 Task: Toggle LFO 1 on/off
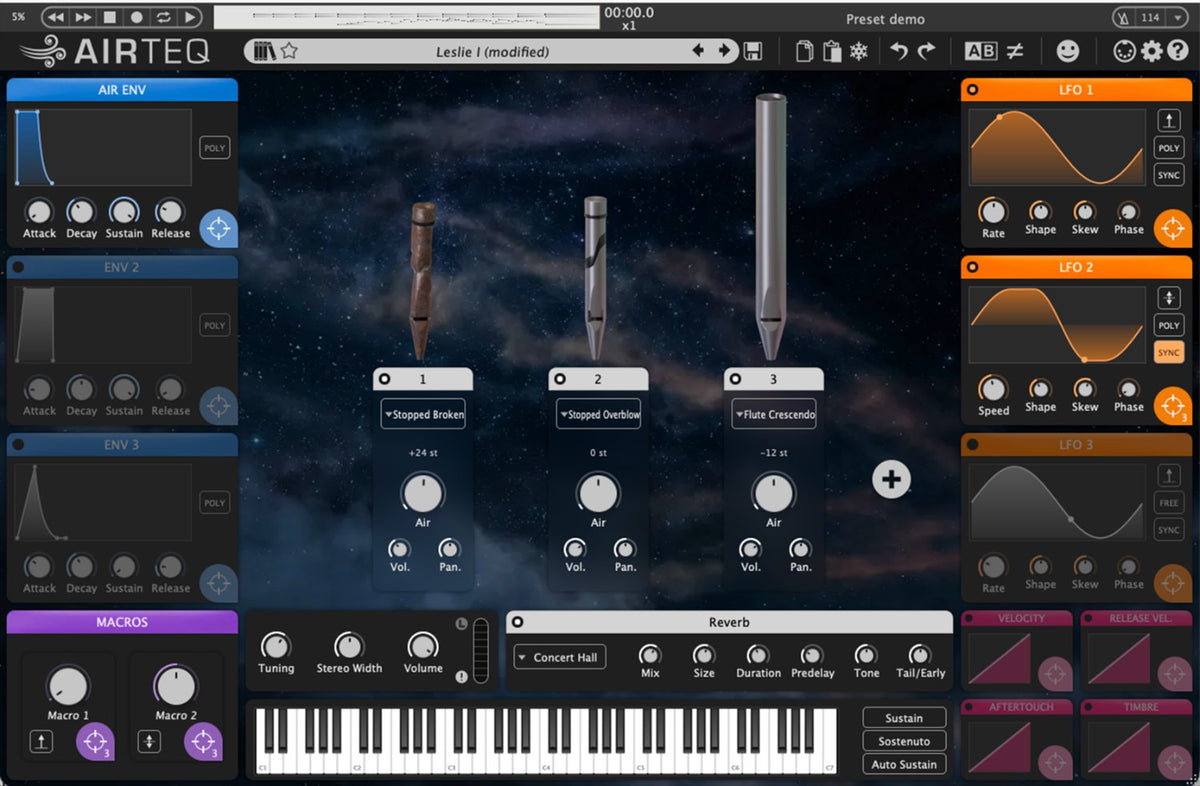point(973,90)
